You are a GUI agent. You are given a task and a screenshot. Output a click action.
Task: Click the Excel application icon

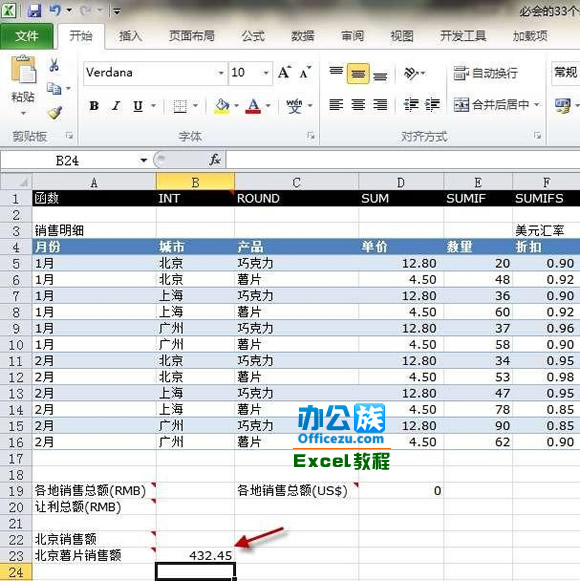tap(9, 10)
